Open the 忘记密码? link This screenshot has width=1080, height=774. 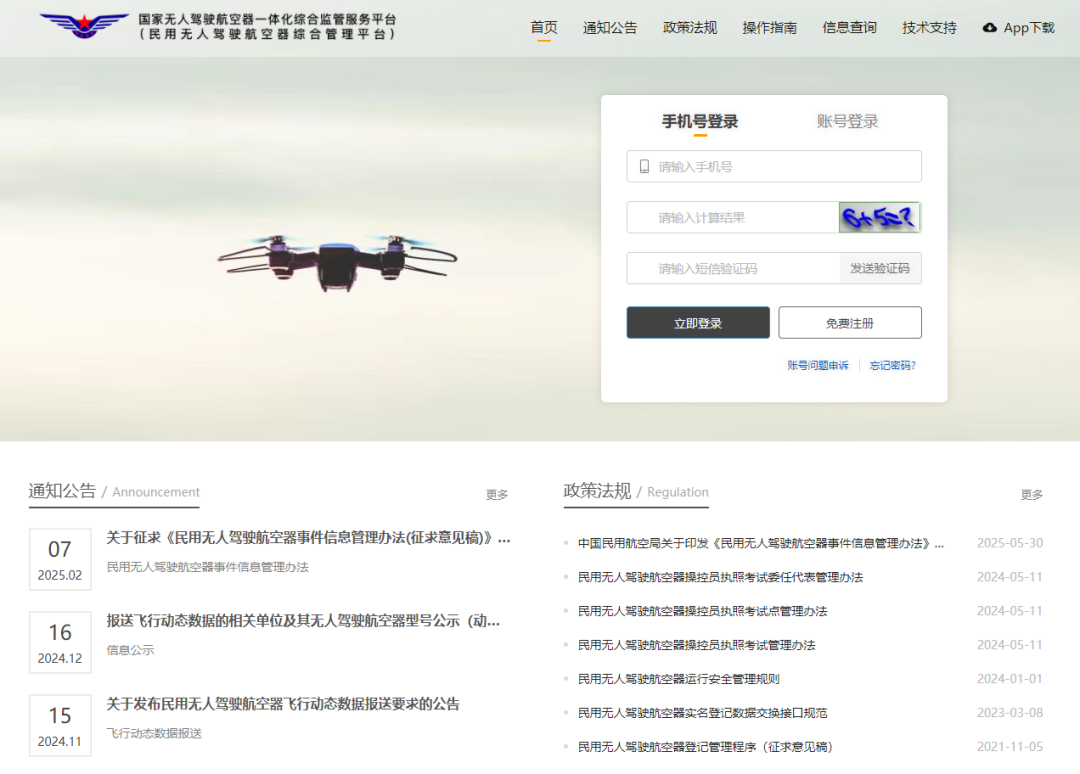click(893, 366)
